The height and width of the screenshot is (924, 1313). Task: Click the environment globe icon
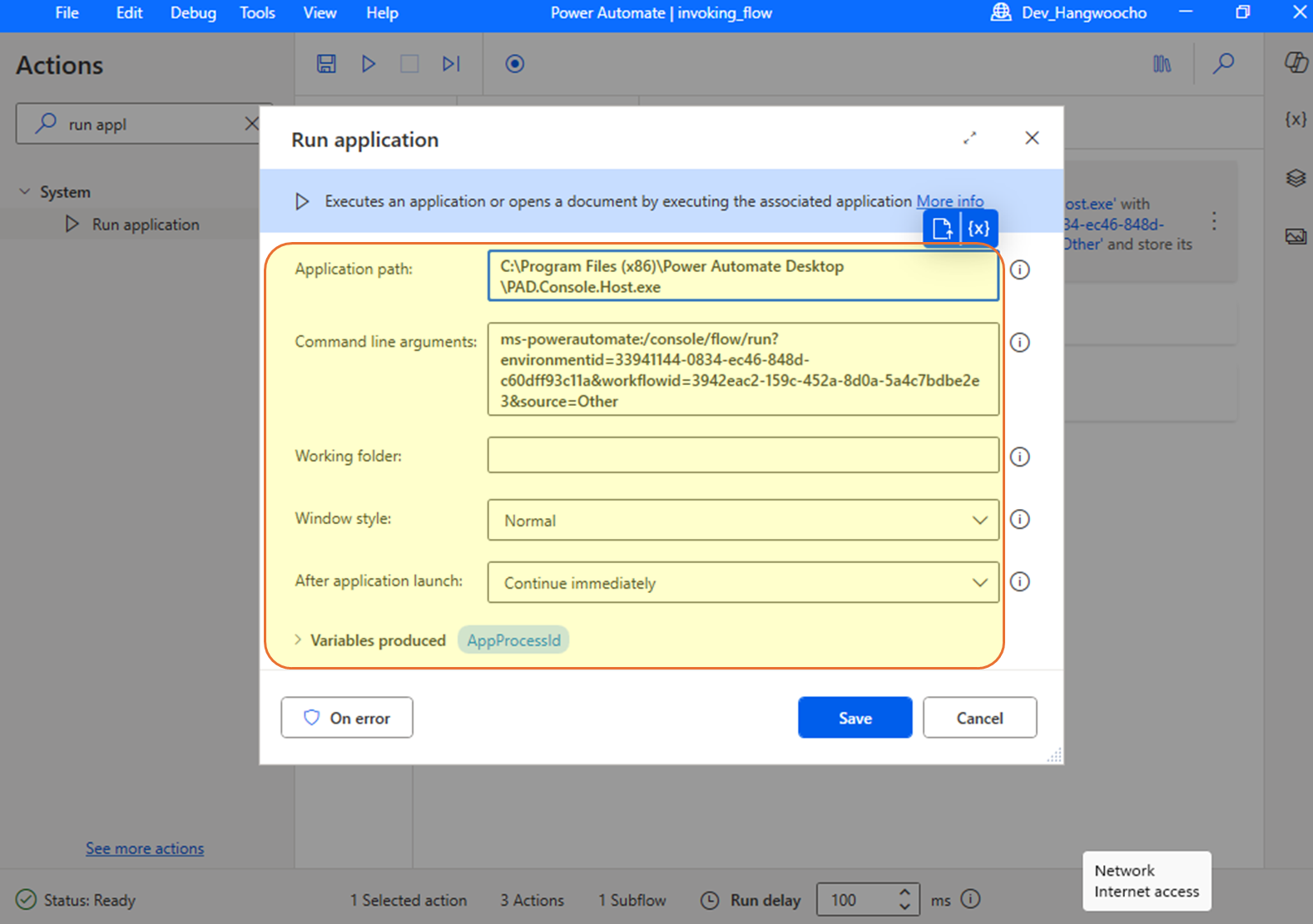tap(1001, 12)
